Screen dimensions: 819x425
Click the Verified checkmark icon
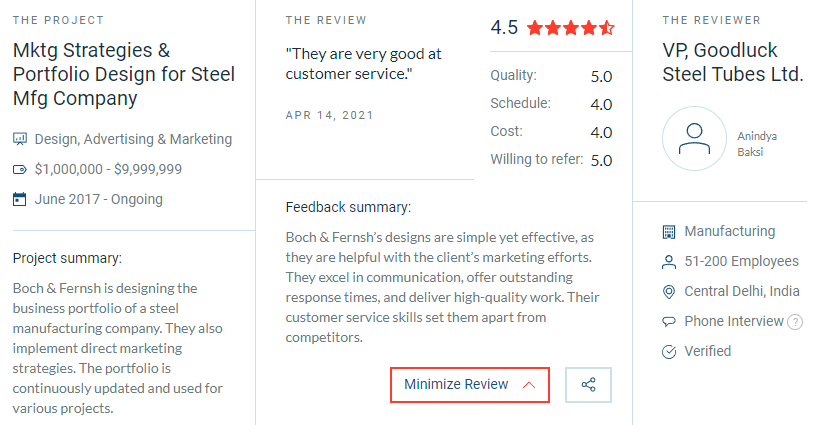tap(669, 351)
